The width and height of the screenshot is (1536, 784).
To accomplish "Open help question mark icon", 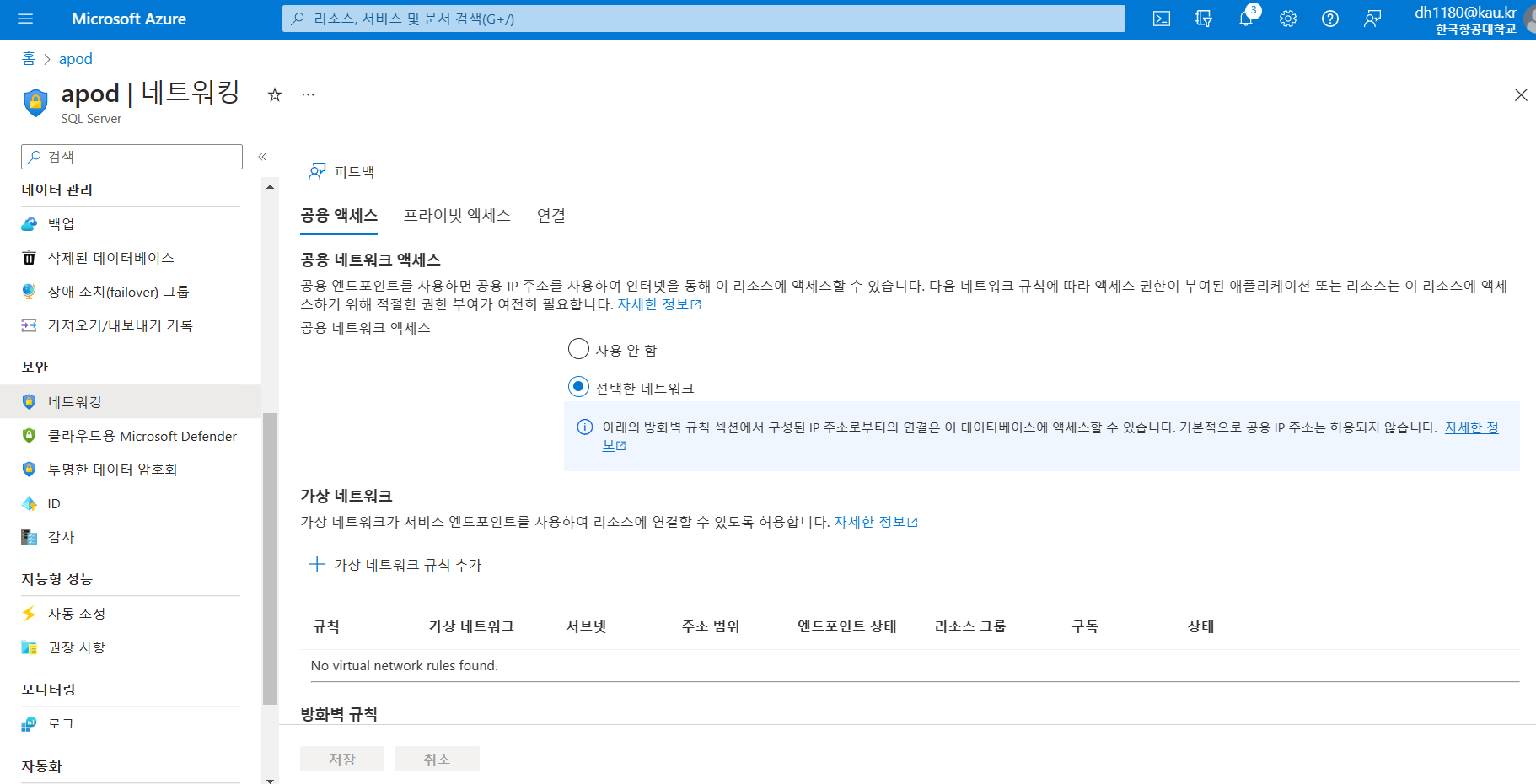I will 1330,19.
